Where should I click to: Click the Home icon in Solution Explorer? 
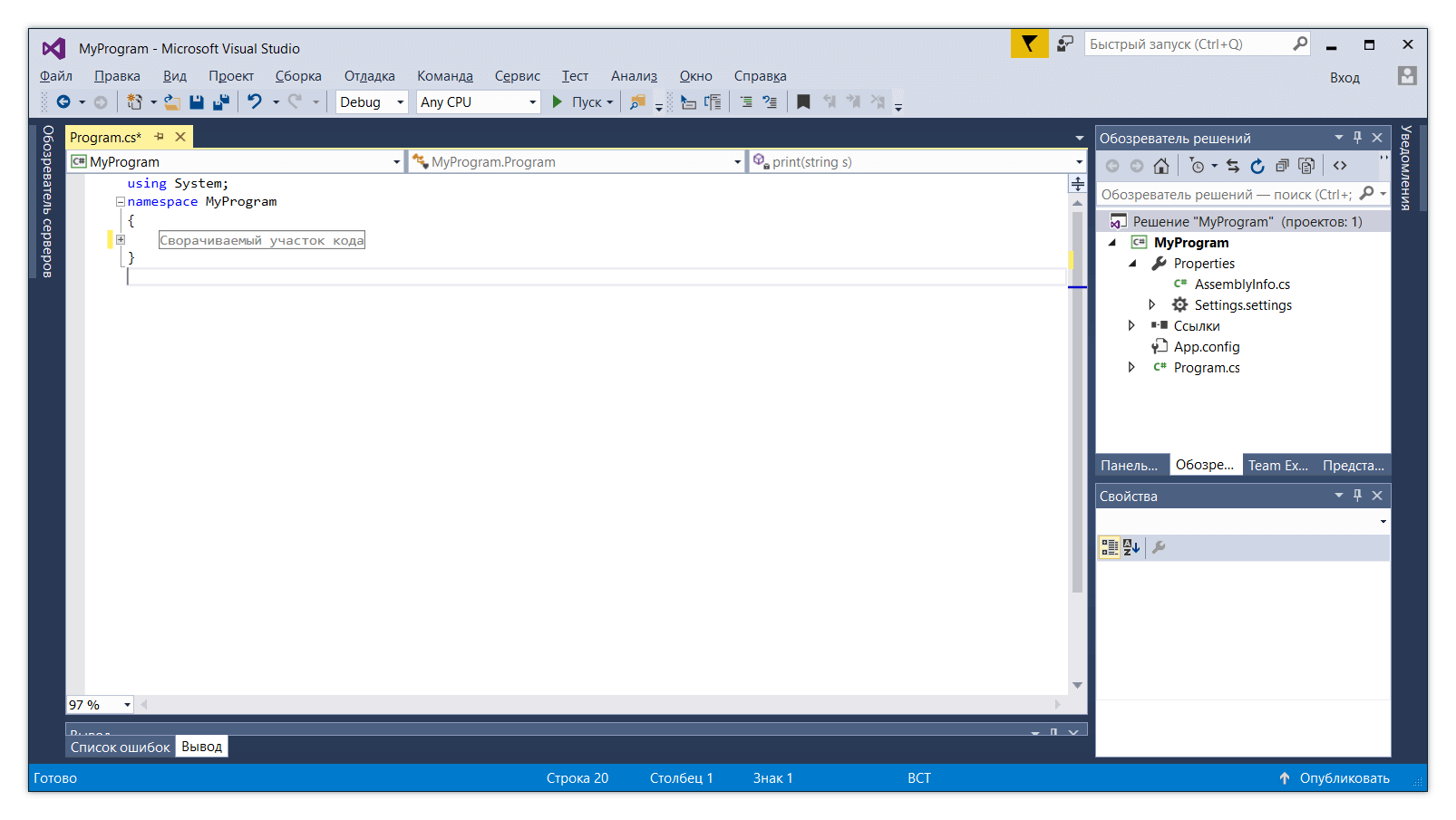pos(1161,166)
